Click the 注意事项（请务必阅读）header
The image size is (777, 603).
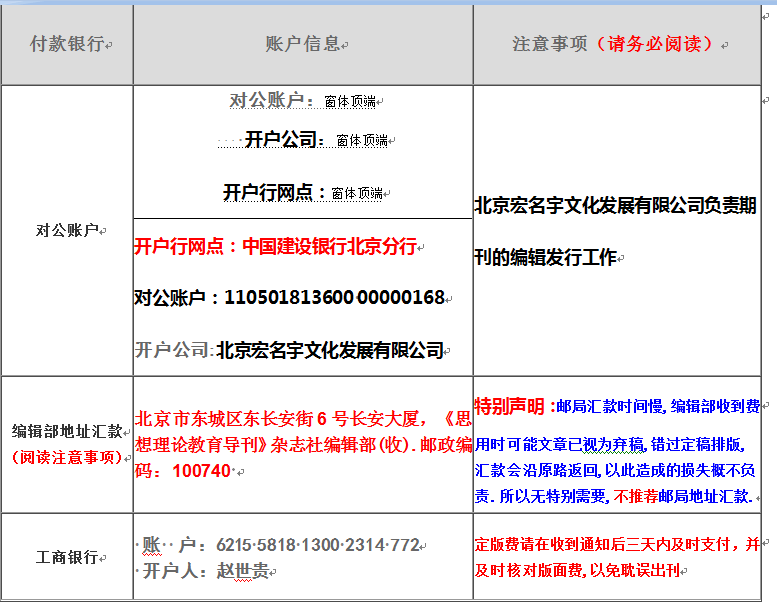click(x=616, y=45)
